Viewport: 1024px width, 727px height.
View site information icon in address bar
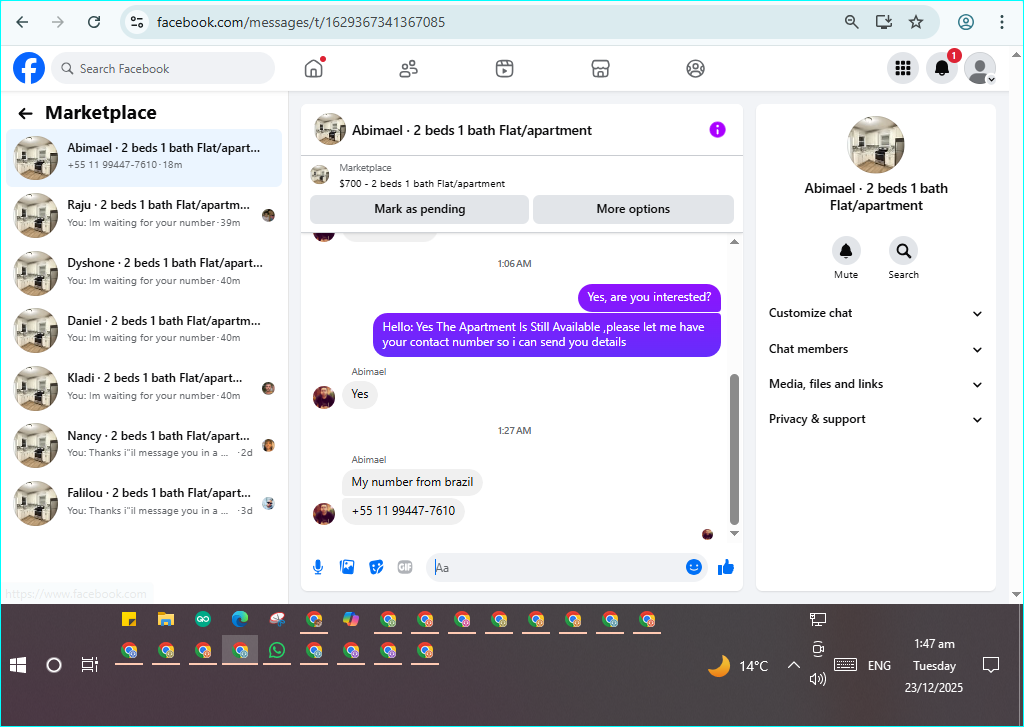point(136,22)
